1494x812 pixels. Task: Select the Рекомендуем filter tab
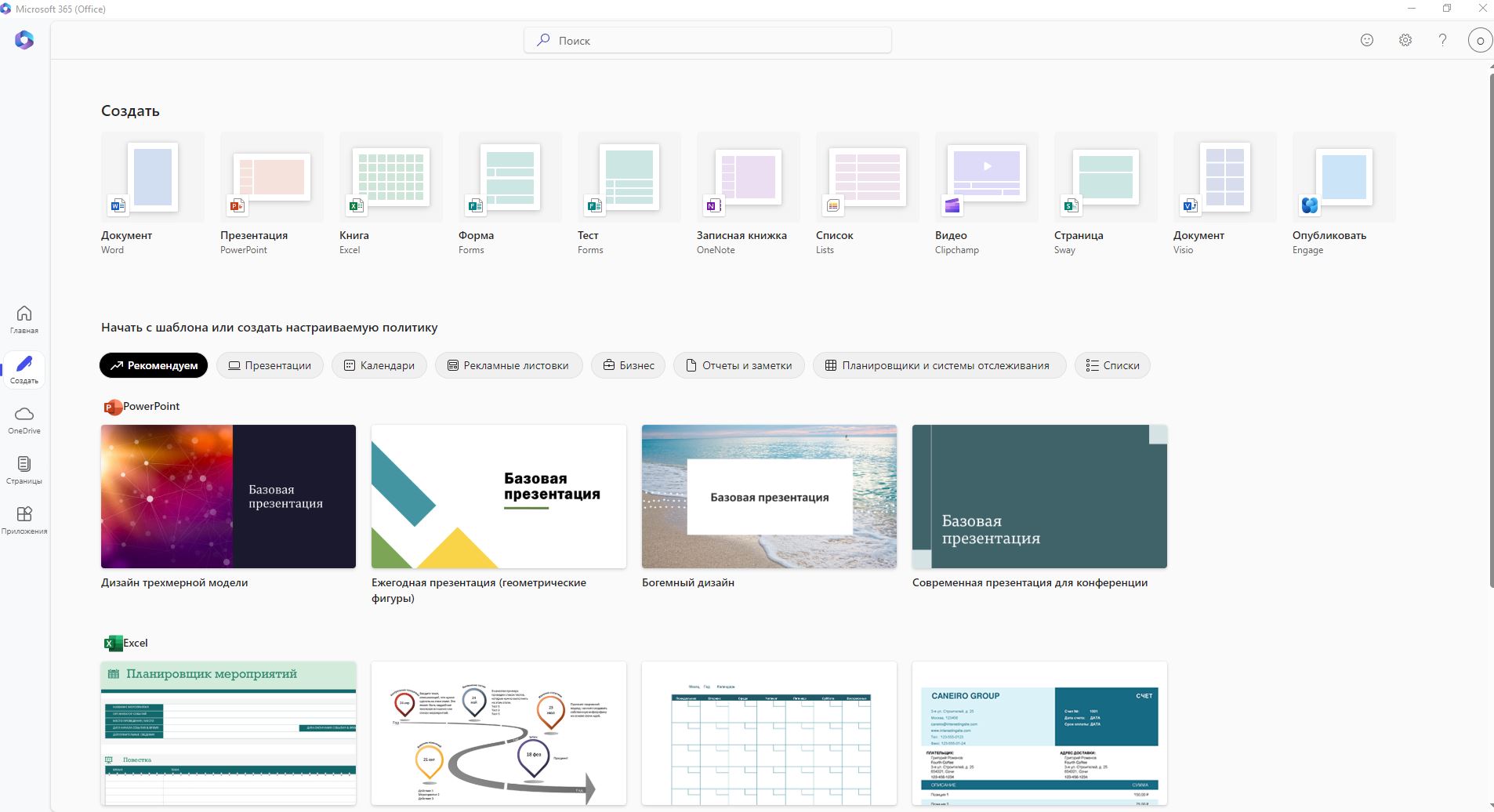154,365
